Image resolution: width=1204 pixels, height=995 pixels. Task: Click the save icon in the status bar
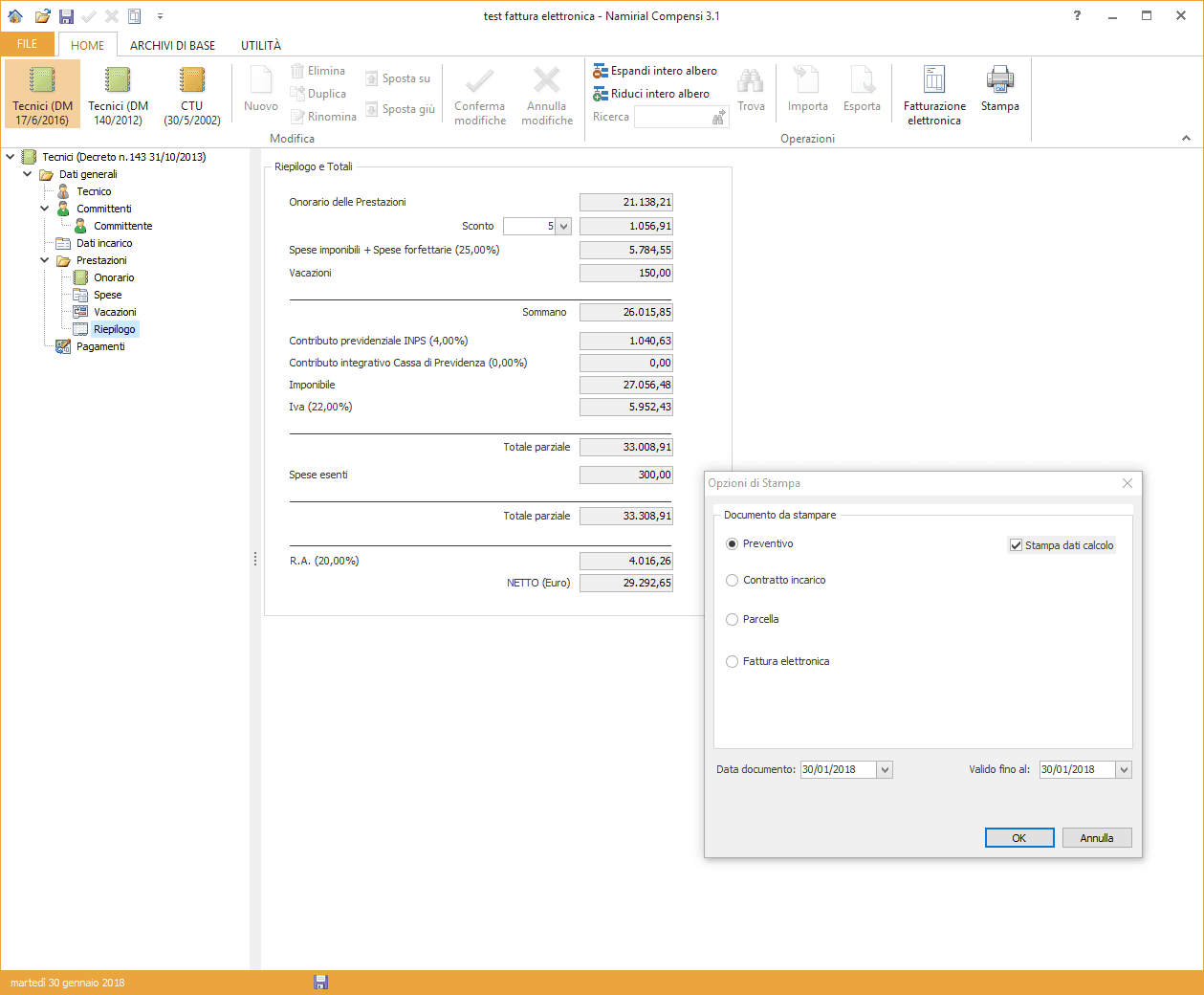pyautogui.click(x=321, y=982)
